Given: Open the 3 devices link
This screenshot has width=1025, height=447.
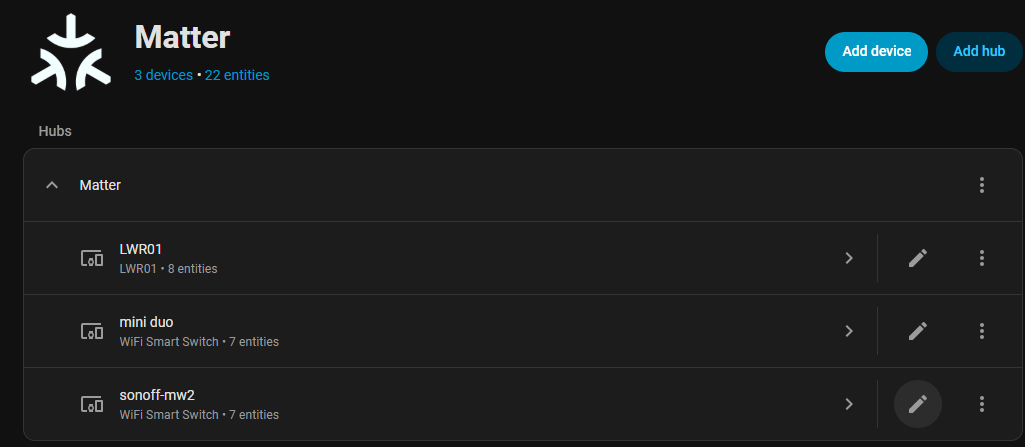Looking at the screenshot, I should point(163,75).
